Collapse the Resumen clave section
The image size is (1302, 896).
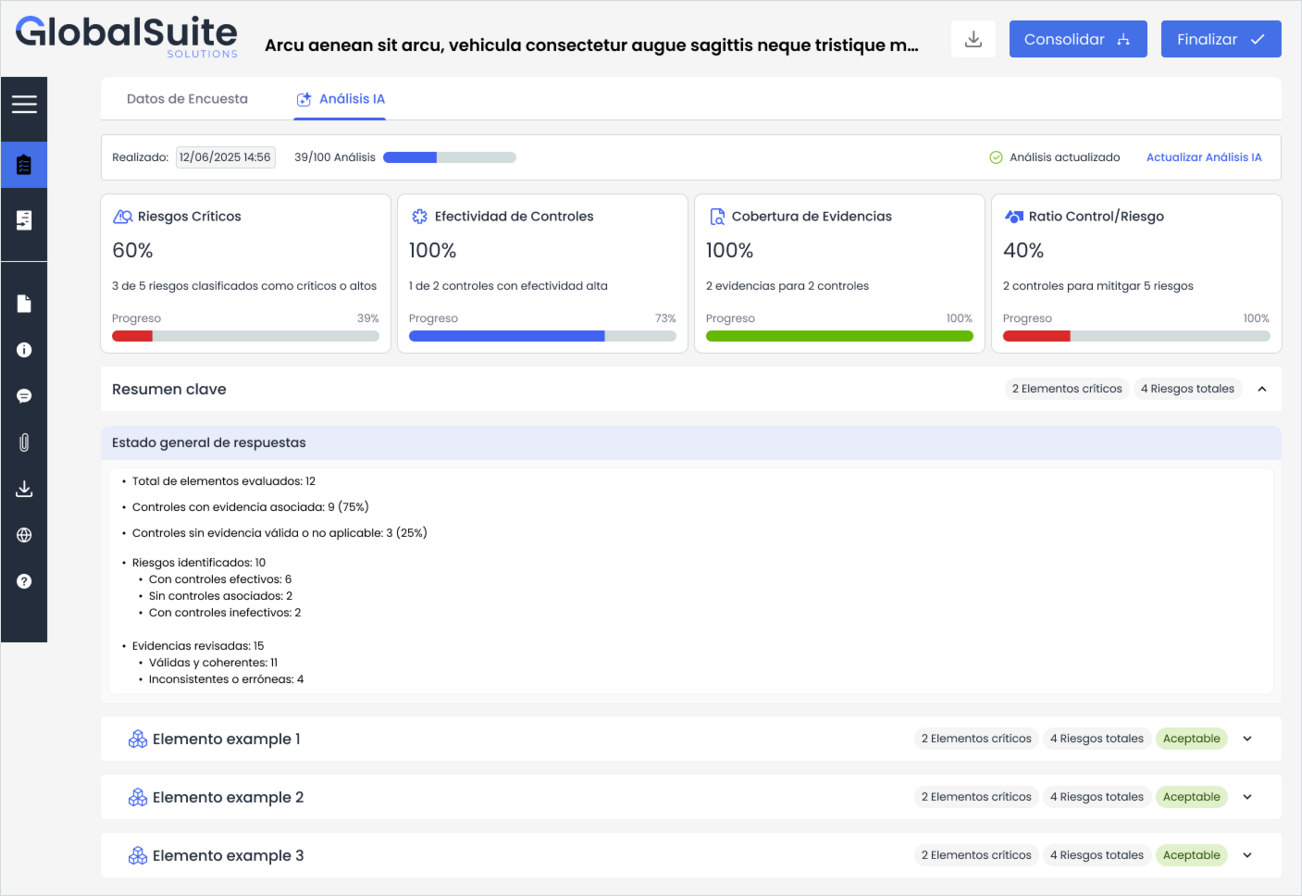point(1262,389)
